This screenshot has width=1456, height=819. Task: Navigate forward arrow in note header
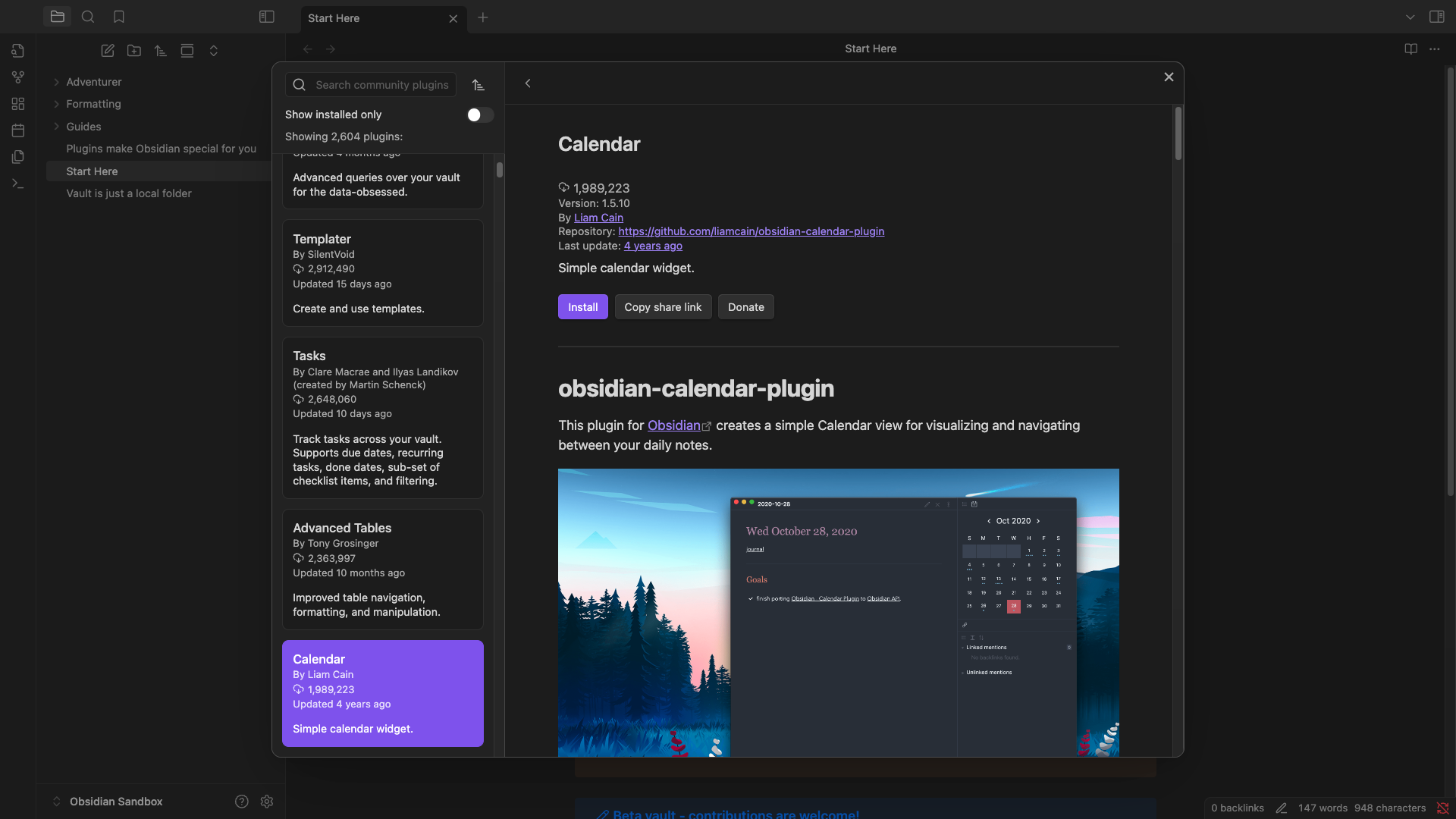pyautogui.click(x=331, y=49)
